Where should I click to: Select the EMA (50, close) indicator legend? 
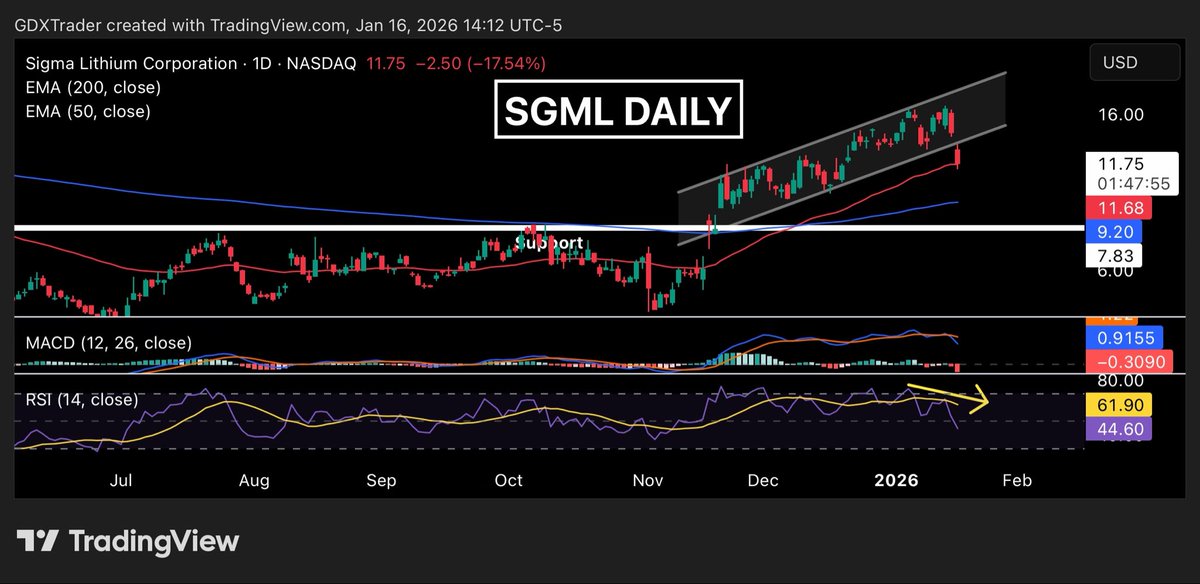[88, 112]
